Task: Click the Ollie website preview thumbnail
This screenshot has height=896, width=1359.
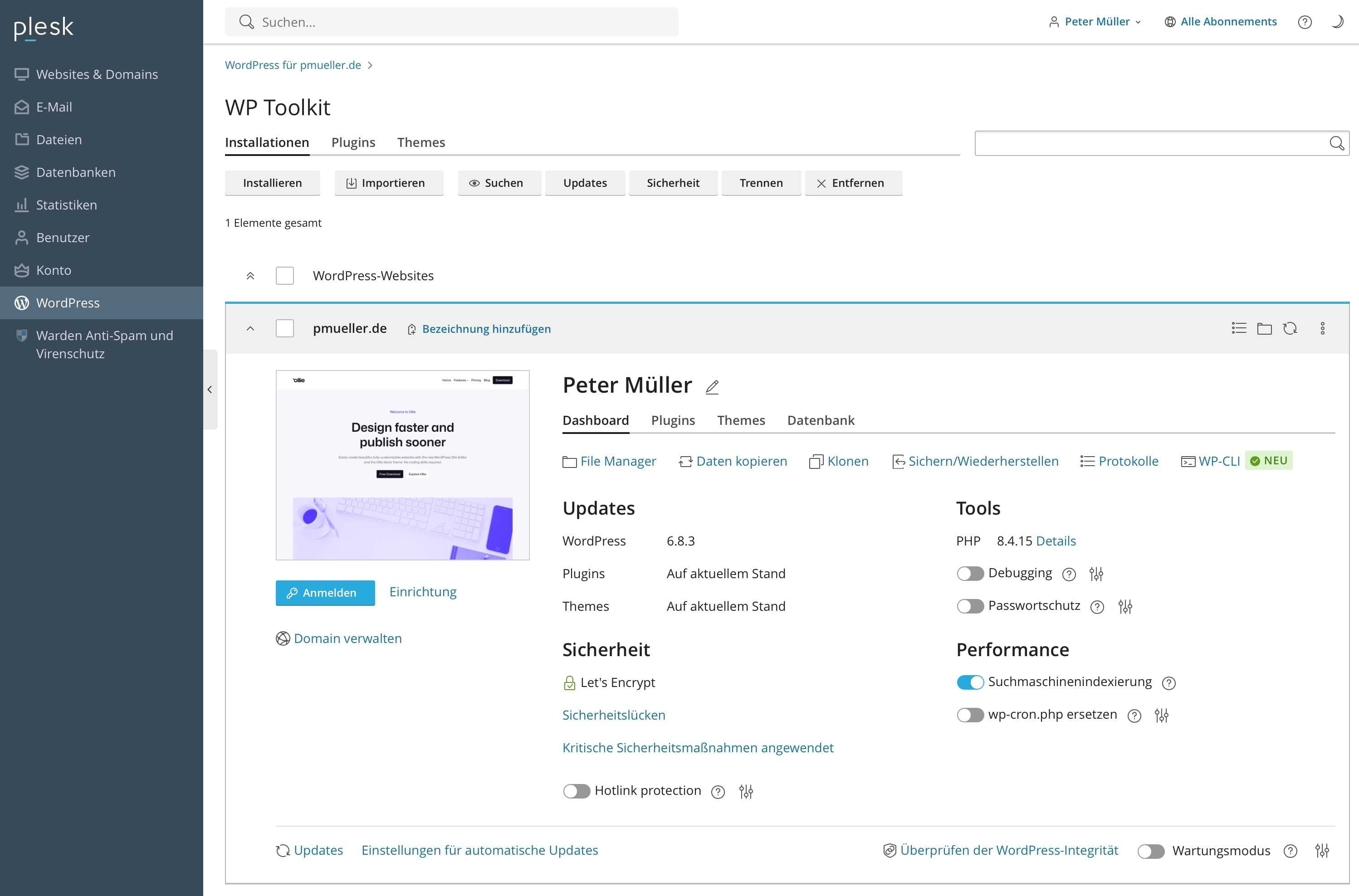Action: pos(402,465)
